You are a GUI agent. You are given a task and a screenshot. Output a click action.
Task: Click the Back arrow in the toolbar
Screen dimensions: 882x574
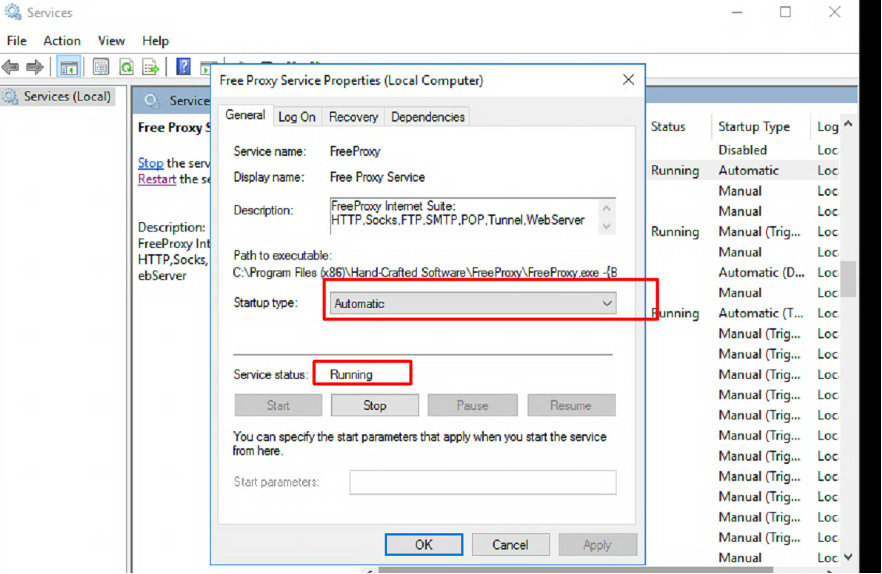11,67
